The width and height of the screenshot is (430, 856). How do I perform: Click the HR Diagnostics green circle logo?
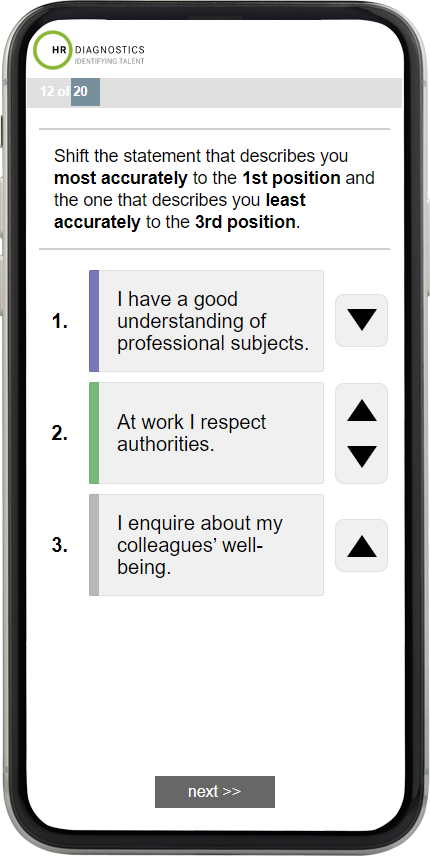51,50
